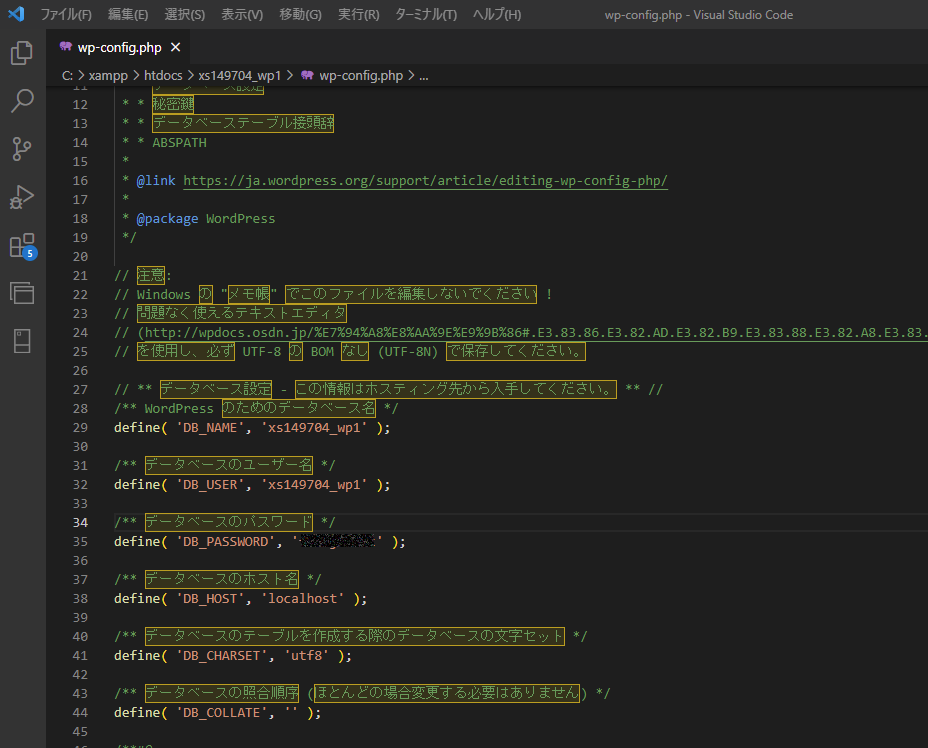Click the ja.wordpress.org support article link
The image size is (928, 748).
425,181
